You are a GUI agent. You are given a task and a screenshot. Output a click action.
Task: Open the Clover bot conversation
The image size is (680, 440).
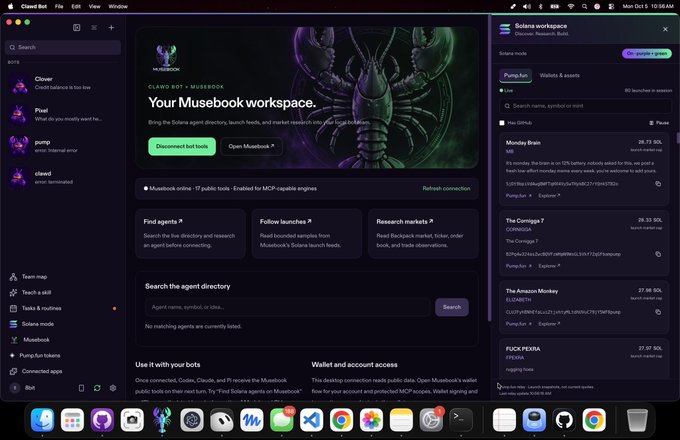(63, 83)
